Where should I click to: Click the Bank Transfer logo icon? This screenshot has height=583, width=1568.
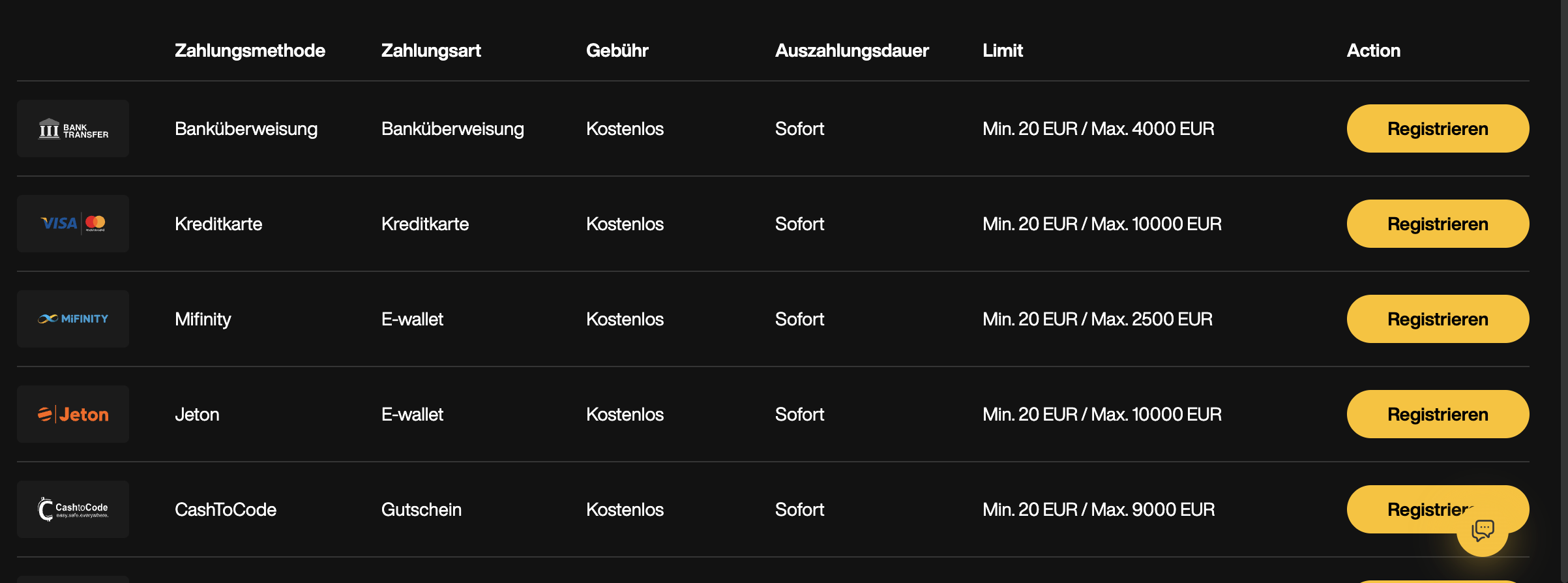pos(73,129)
